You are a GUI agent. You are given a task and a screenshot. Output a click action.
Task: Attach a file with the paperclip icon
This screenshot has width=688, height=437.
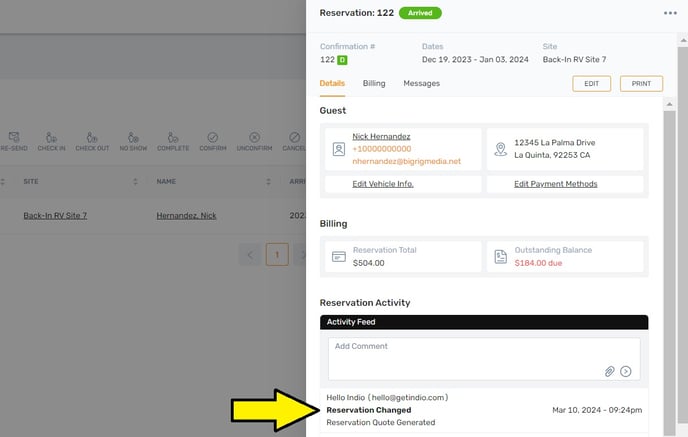click(x=609, y=372)
